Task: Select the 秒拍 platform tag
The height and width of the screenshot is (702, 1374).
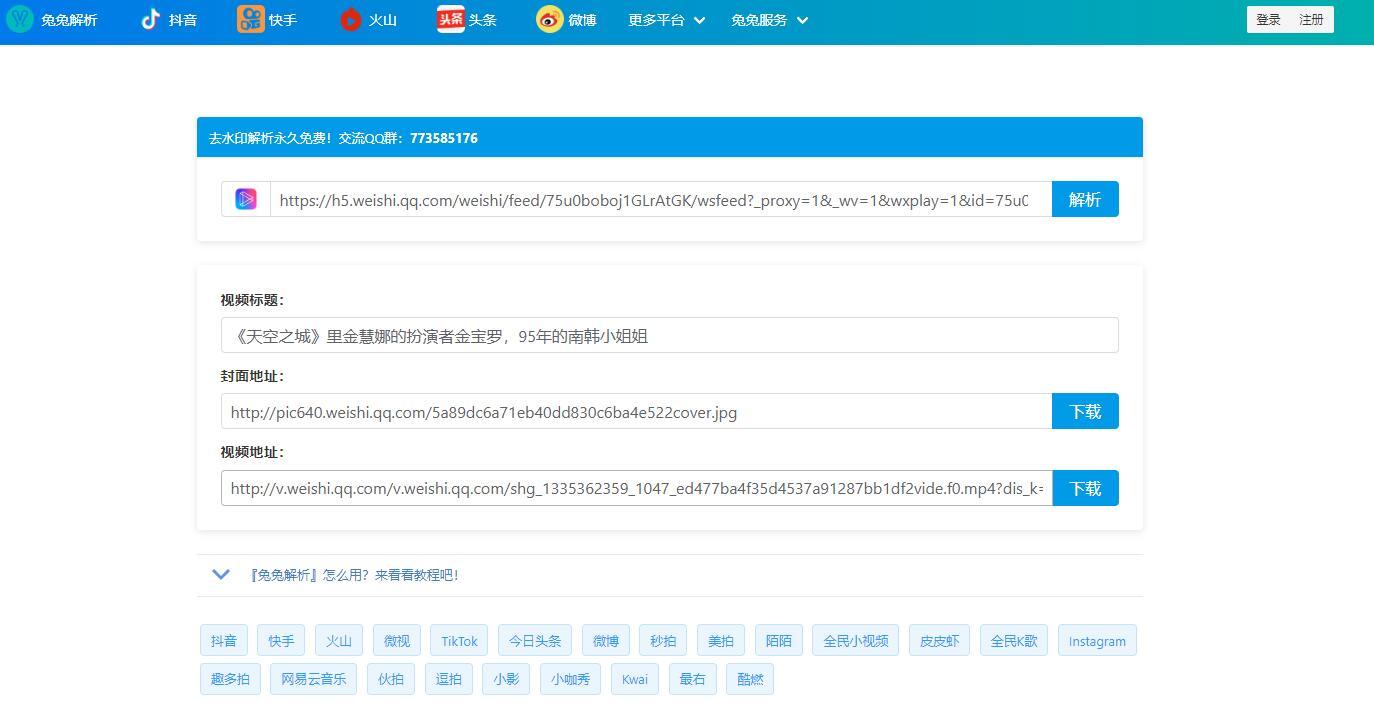Action: coord(663,641)
